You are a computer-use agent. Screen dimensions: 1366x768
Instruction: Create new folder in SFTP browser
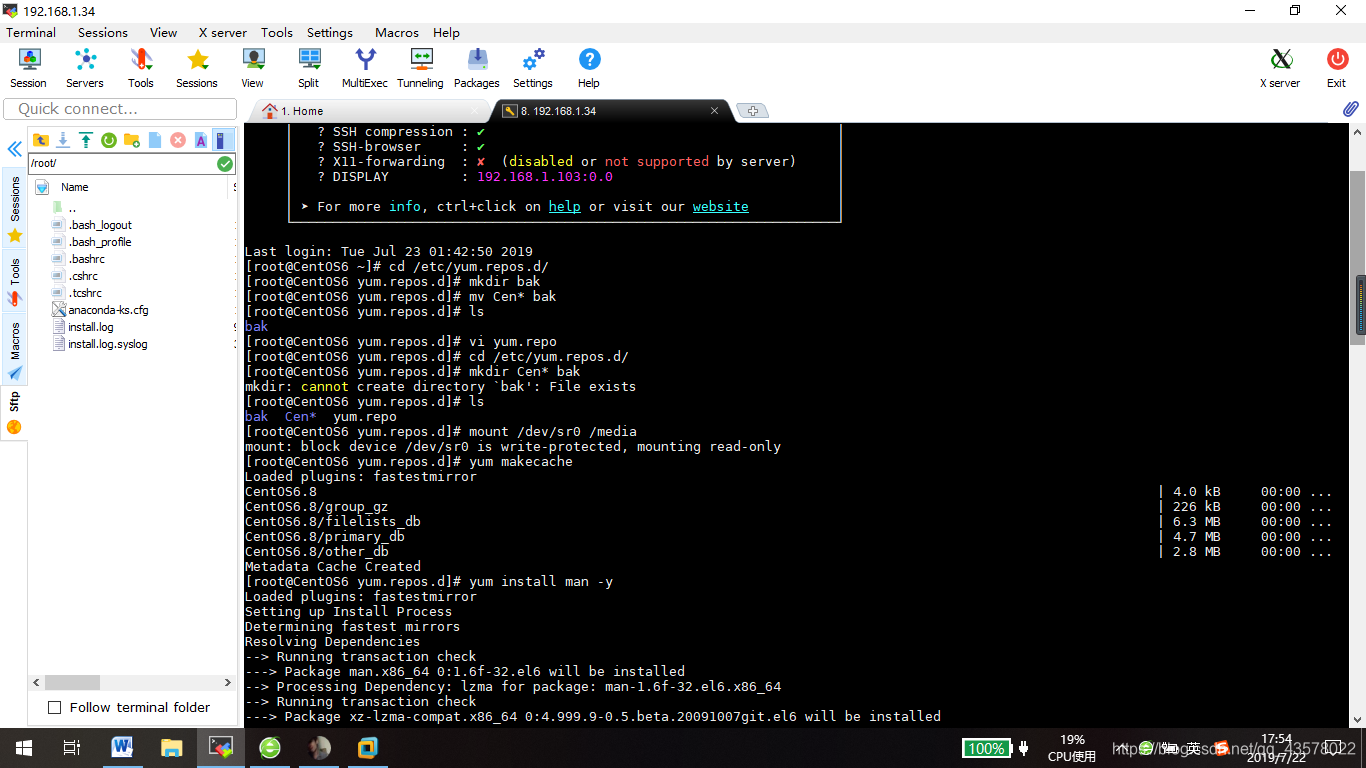[132, 140]
